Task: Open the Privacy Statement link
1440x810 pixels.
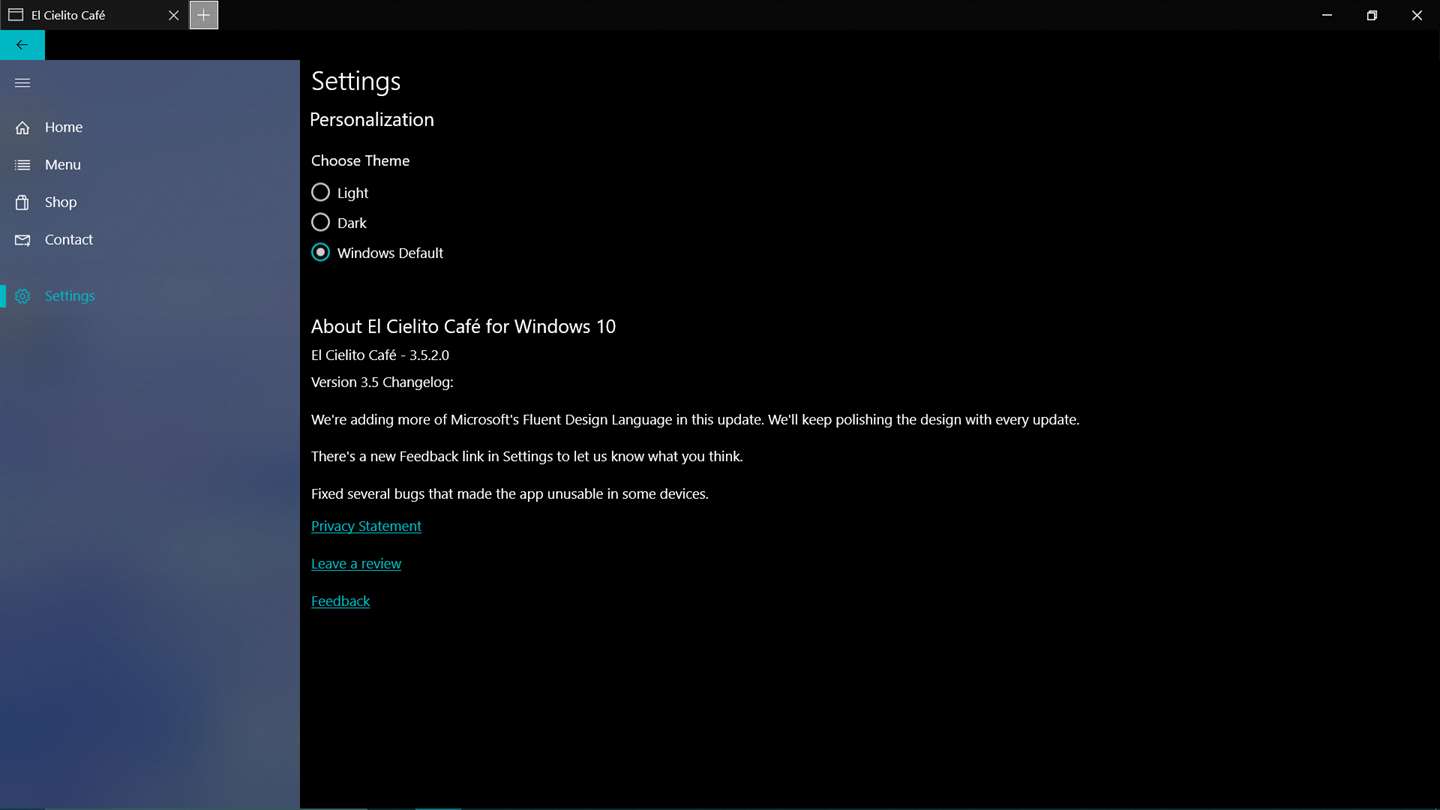Action: [x=366, y=526]
